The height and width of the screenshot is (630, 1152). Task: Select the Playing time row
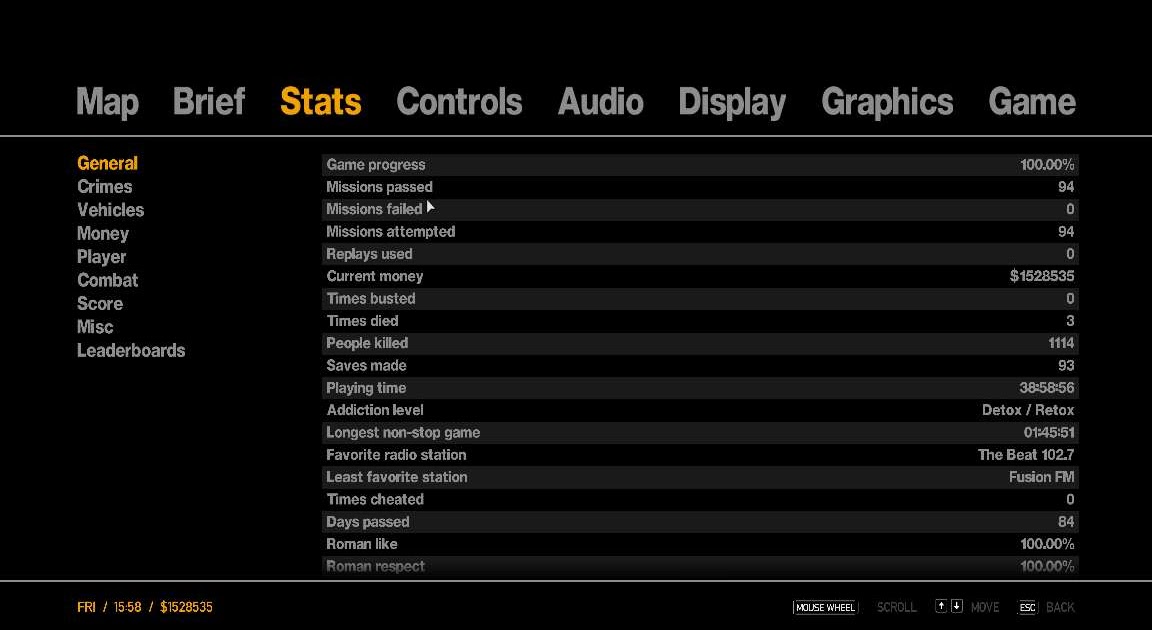tap(700, 388)
